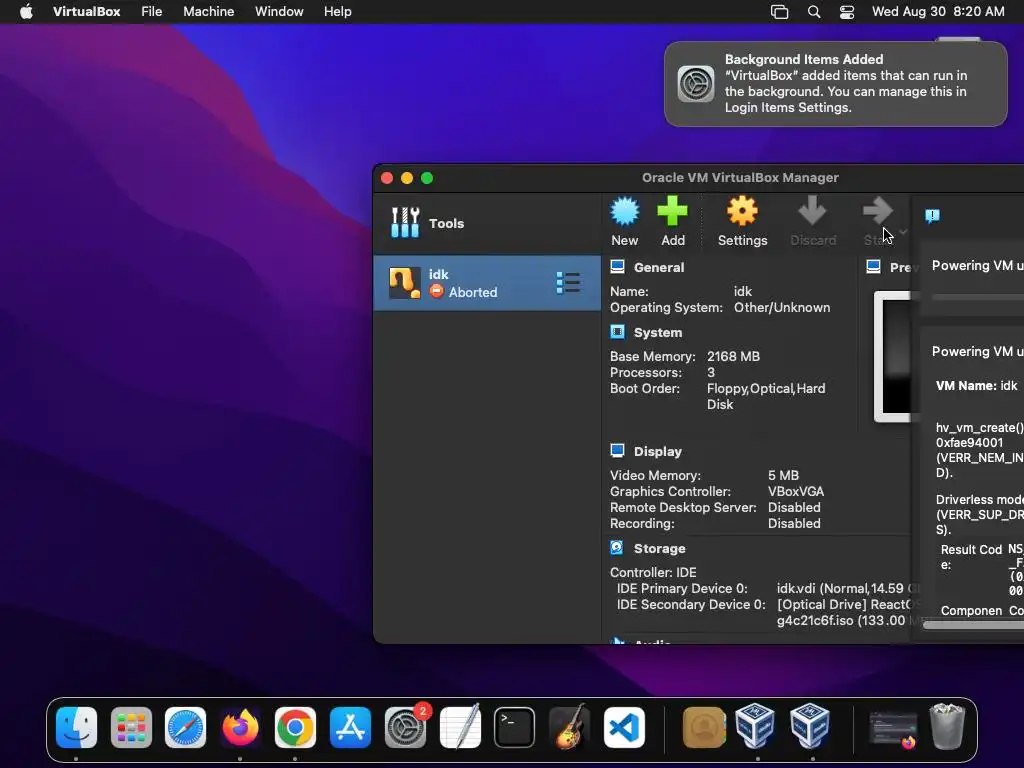Click the Spotlight search icon in menu bar
The height and width of the screenshot is (768, 1024).
pos(814,12)
